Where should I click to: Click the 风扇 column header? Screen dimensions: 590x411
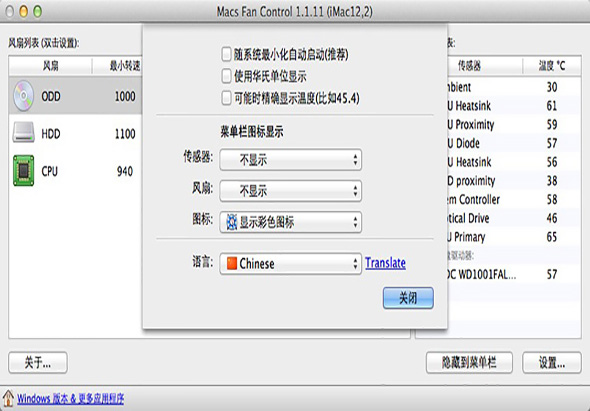click(x=50, y=66)
